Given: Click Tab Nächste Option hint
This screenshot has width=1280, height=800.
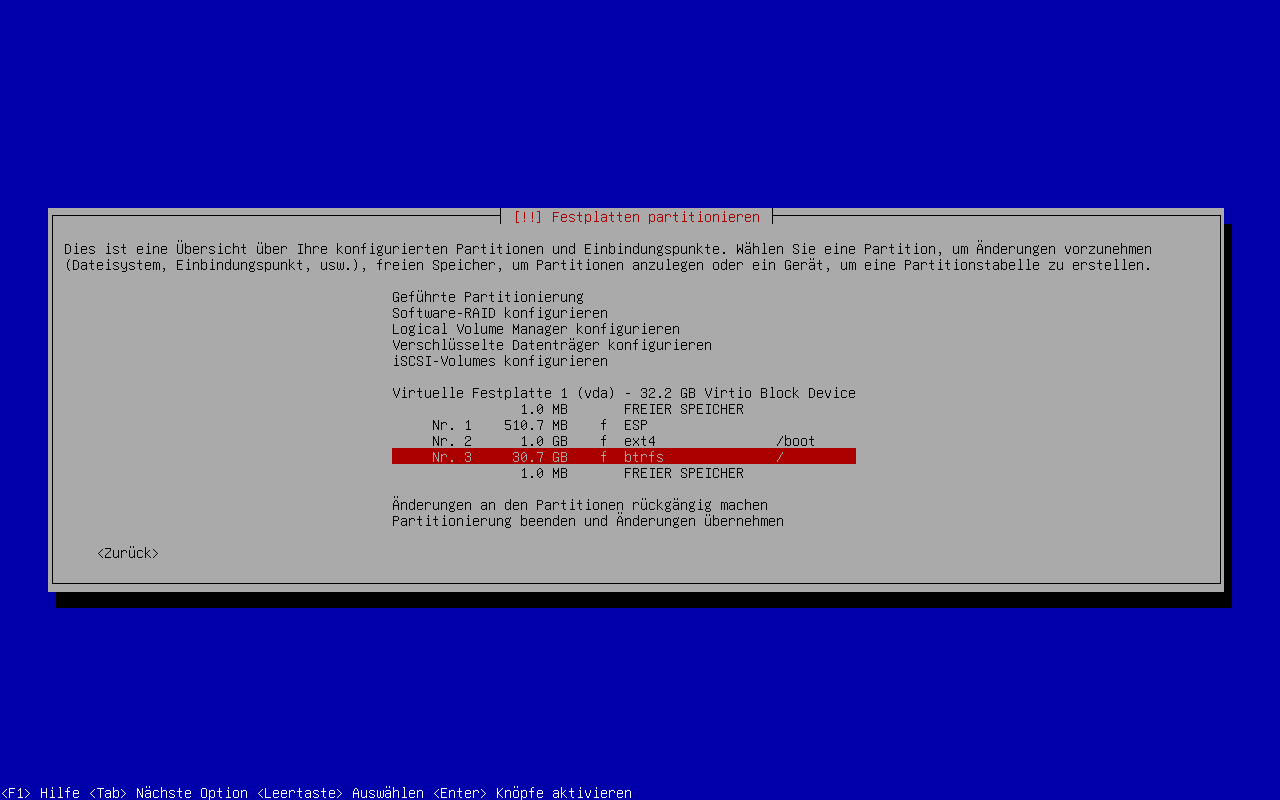Looking at the screenshot, I should tap(168, 793).
